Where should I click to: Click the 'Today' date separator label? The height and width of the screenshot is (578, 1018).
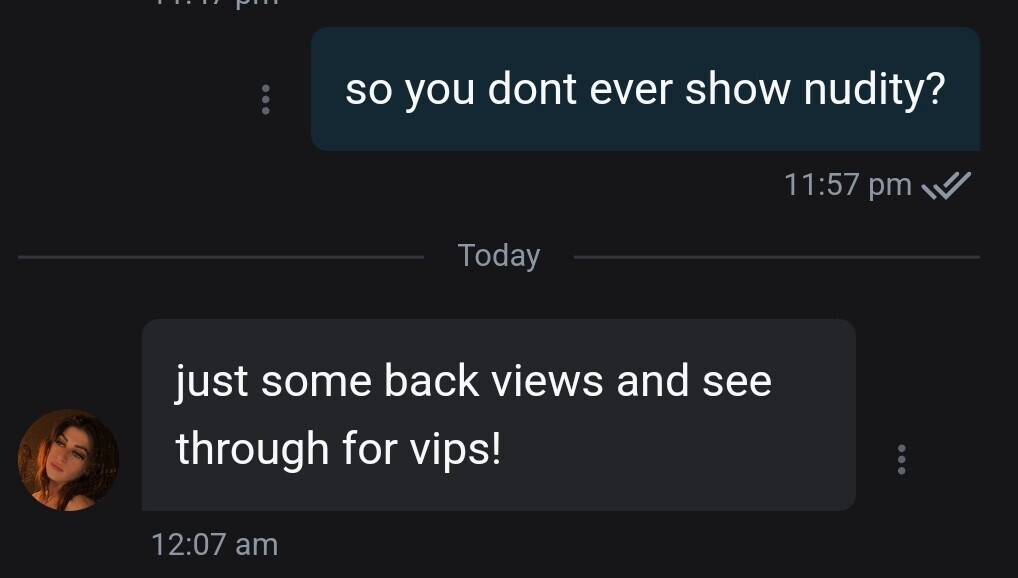point(499,256)
